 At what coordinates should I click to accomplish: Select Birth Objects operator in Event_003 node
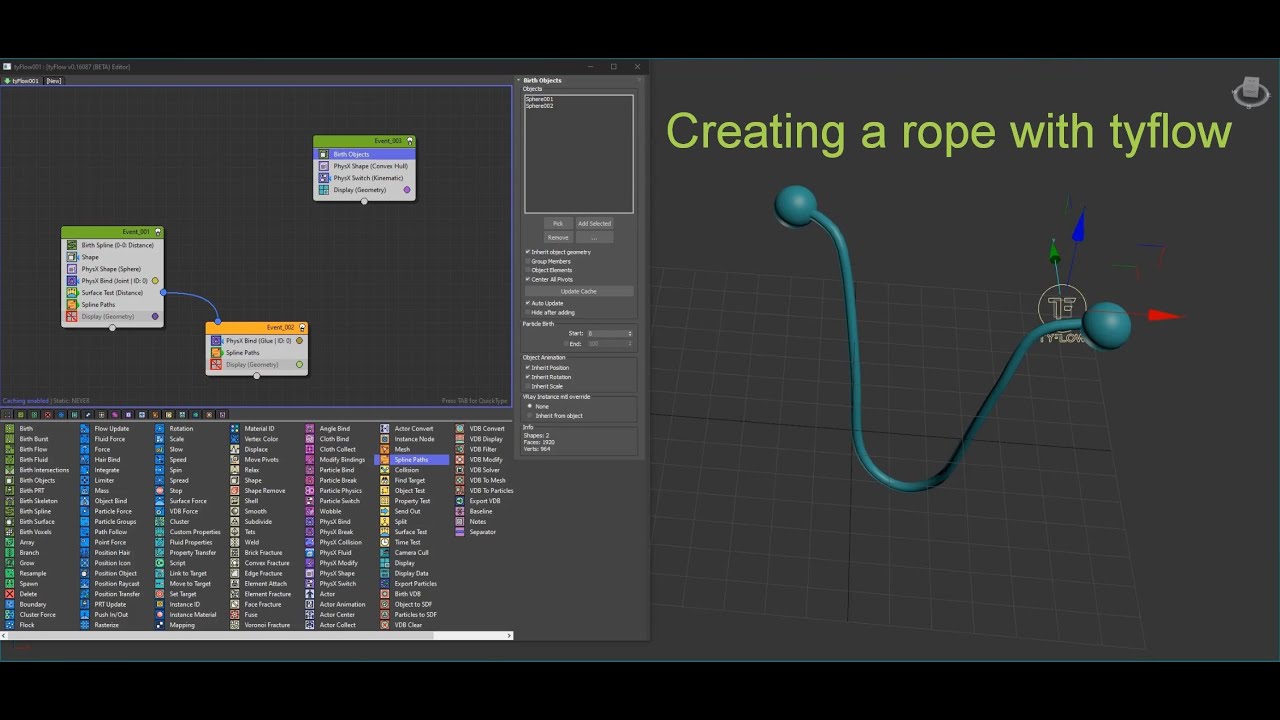(364, 154)
